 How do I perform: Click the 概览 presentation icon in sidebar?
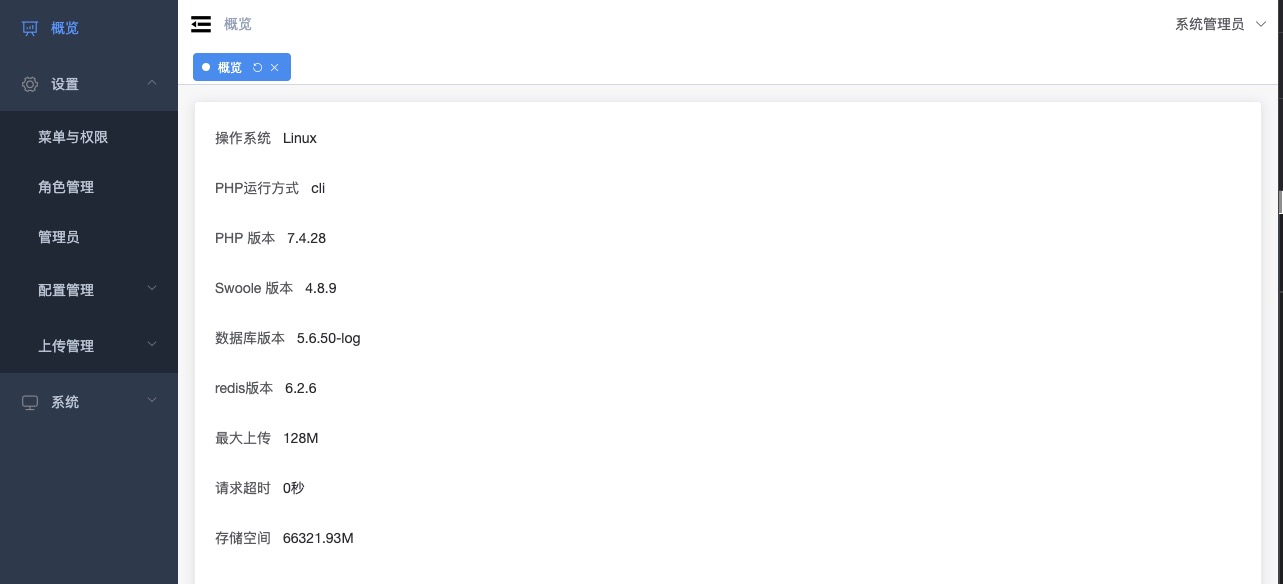[30, 28]
